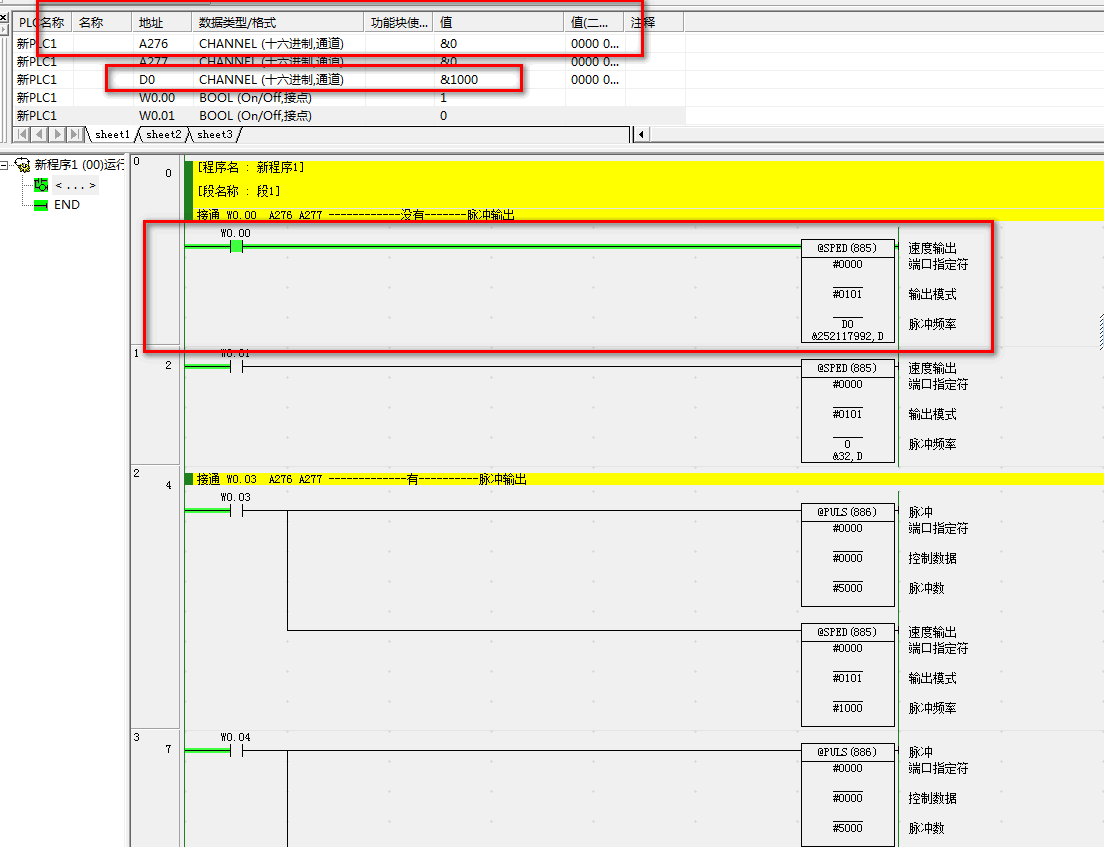1104x847 pixels.
Task: Click the 新程序1 program icon in tree
Action: tap(22, 165)
